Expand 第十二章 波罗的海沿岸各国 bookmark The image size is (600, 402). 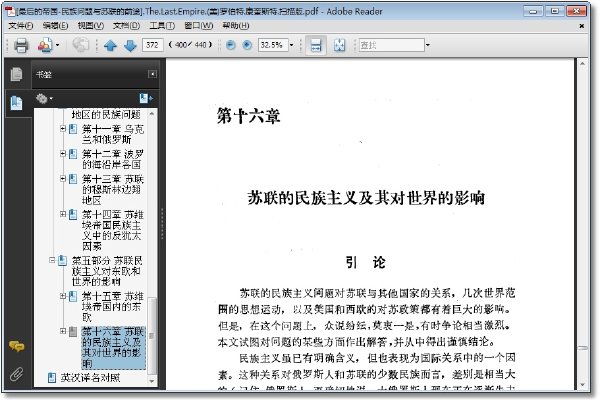pos(63,154)
